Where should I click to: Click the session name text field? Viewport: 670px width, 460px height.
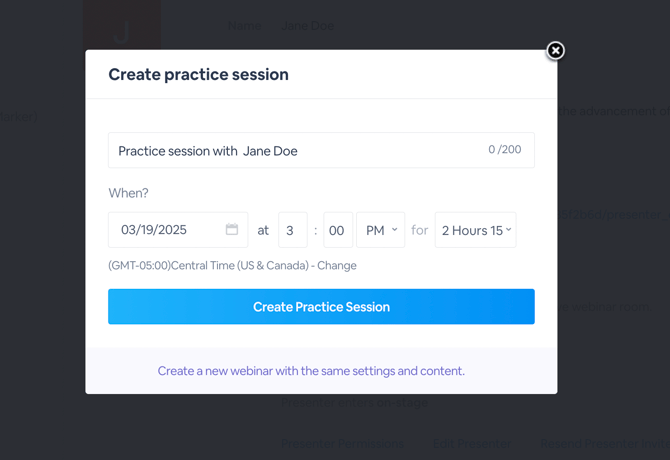pyautogui.click(x=300, y=151)
